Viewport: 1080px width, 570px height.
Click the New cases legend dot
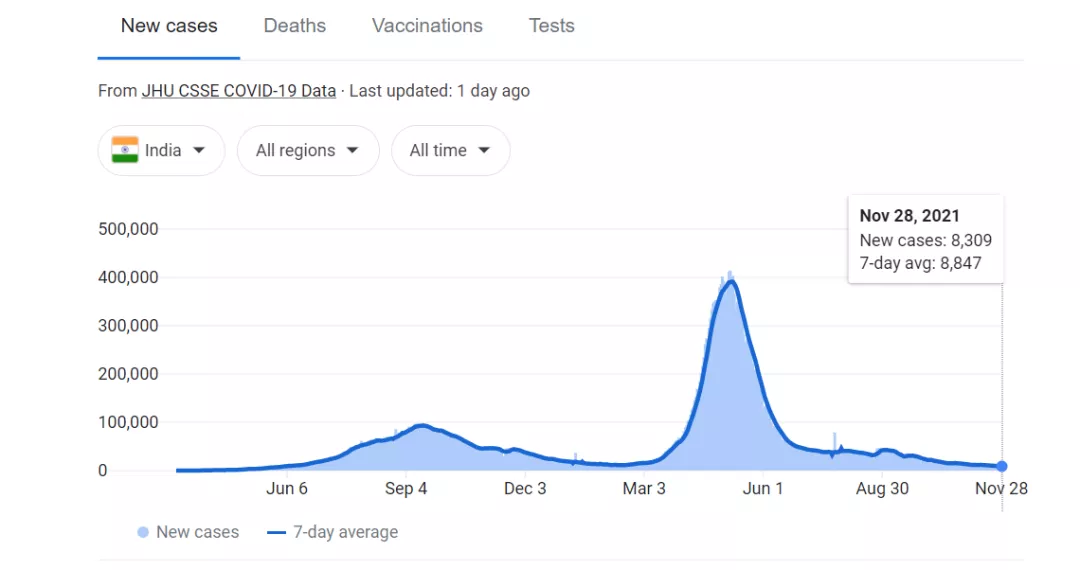pyautogui.click(x=143, y=532)
